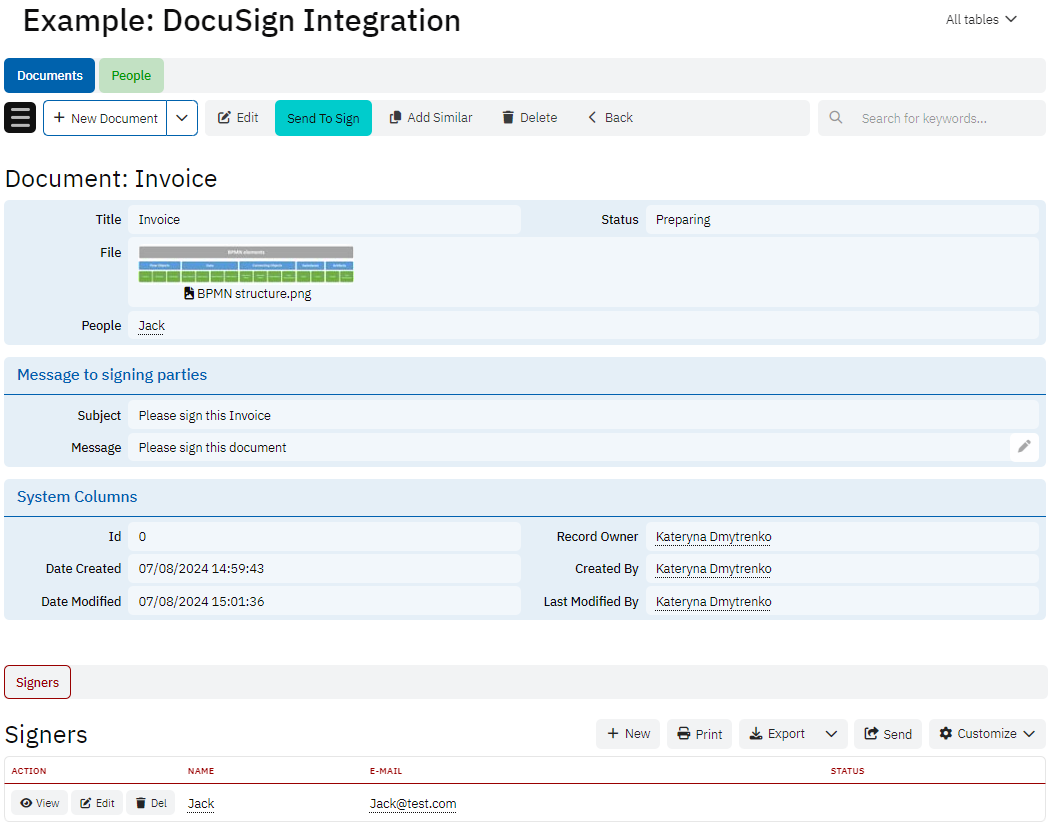Screen dimensions: 1049x826
Task: Click Edit in the document toolbar
Action: [x=238, y=118]
